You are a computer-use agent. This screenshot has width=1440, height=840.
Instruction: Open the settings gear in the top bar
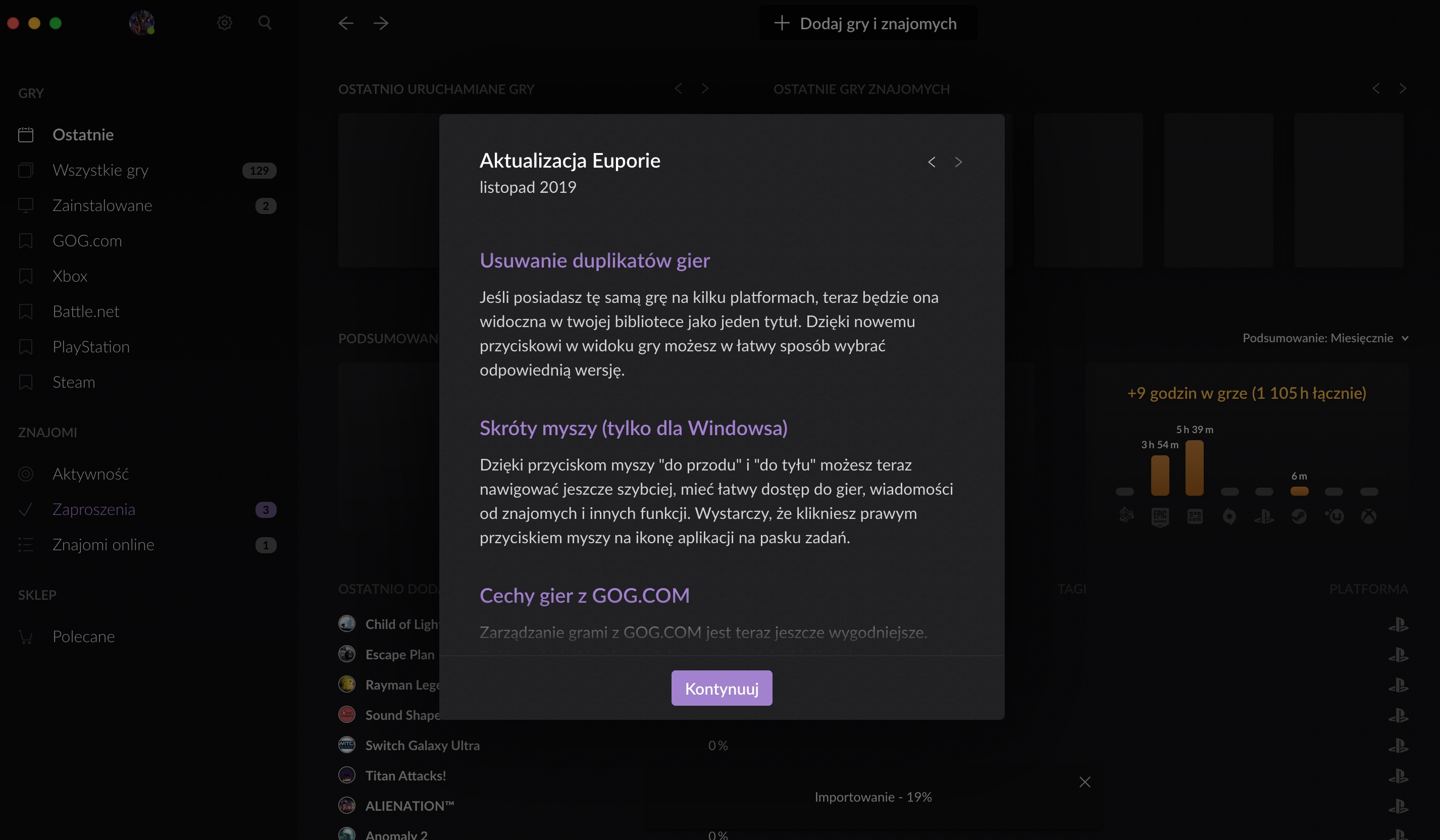tap(225, 23)
